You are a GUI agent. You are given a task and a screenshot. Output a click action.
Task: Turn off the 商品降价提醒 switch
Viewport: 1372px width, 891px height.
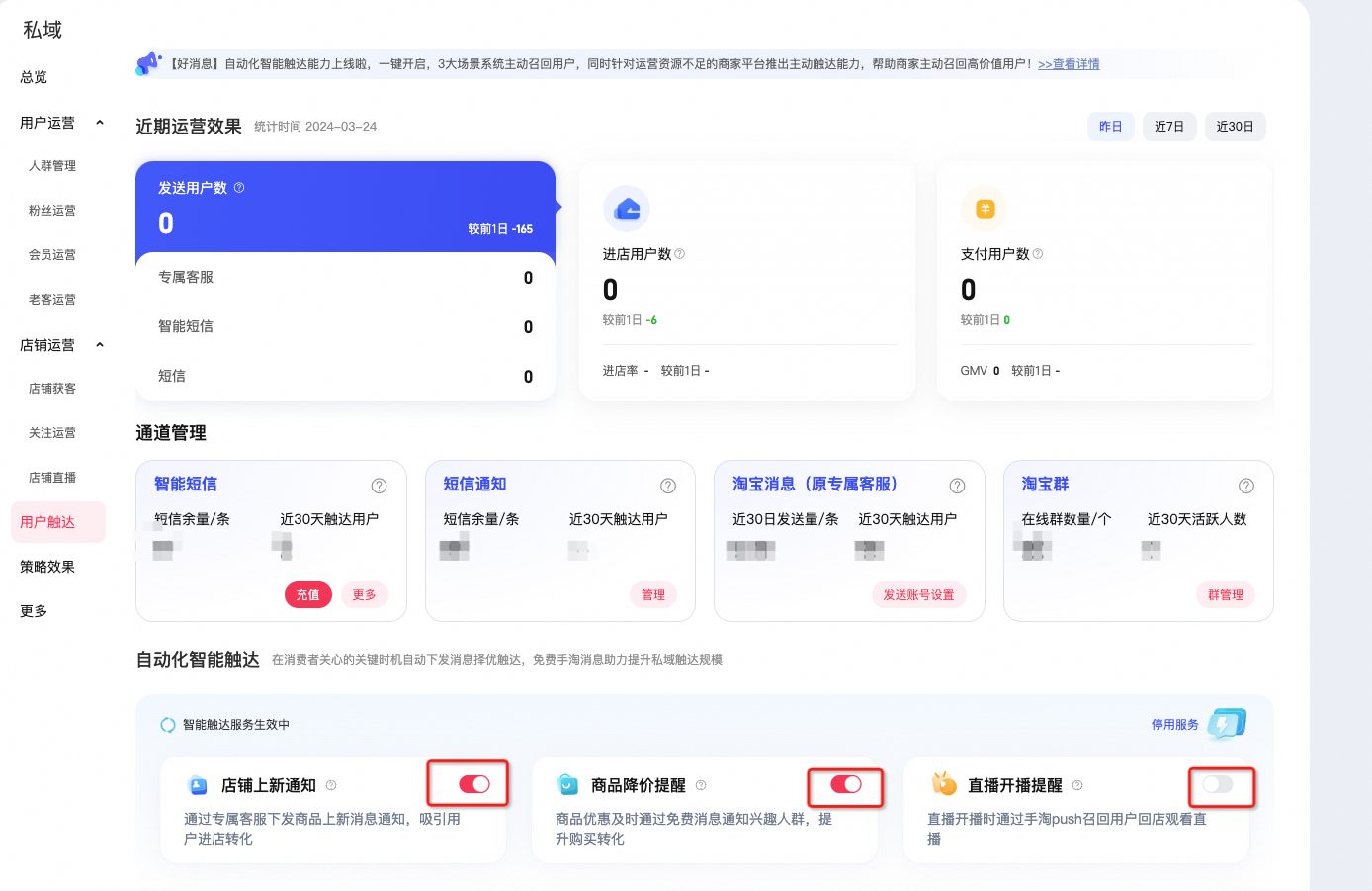tap(846, 784)
